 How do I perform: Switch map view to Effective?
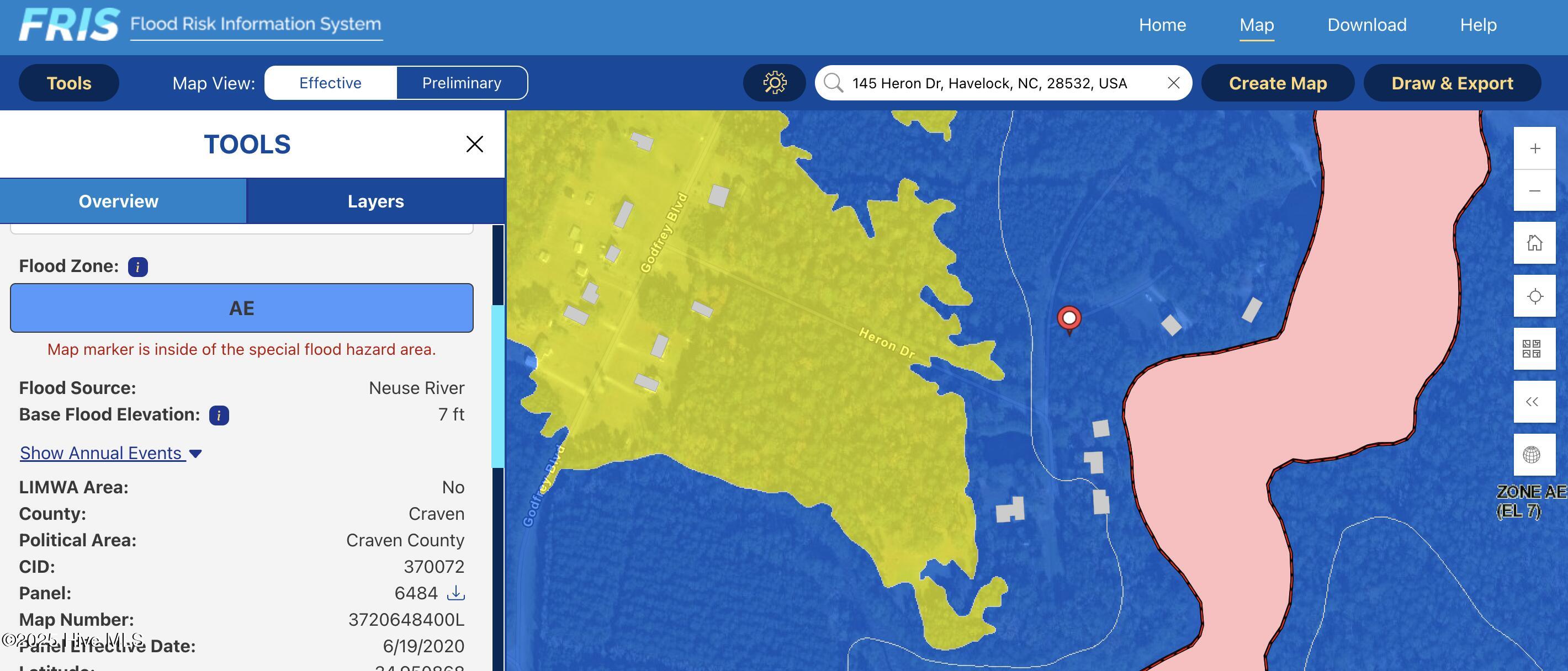[331, 83]
